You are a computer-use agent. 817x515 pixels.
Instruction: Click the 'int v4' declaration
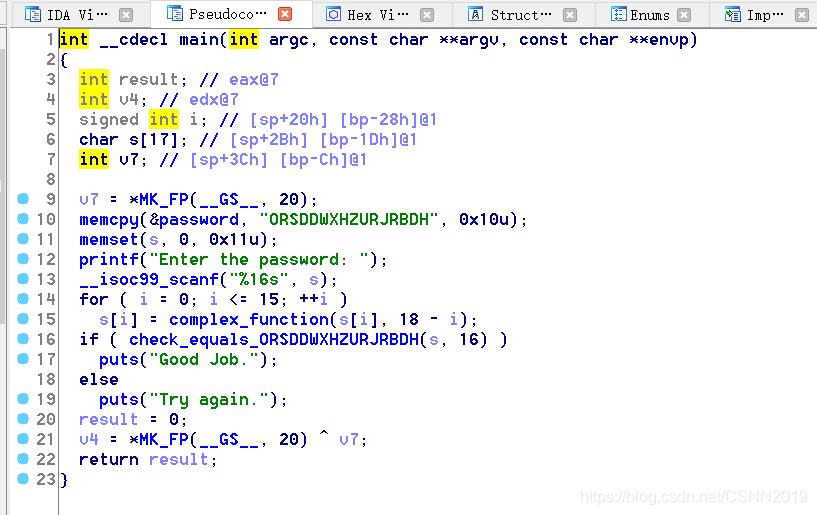click(x=113, y=100)
